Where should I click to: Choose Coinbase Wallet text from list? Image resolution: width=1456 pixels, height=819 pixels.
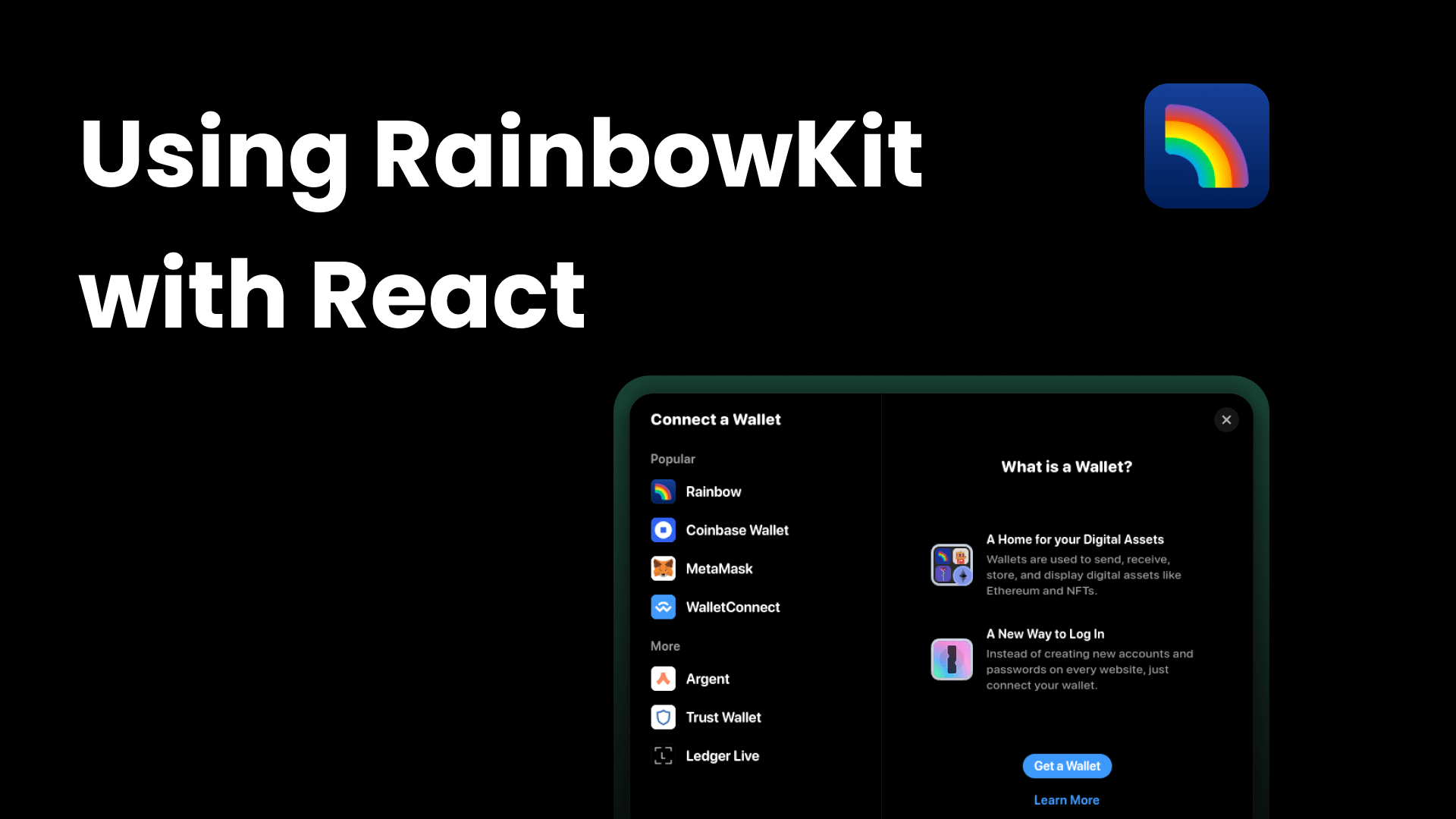(x=736, y=530)
